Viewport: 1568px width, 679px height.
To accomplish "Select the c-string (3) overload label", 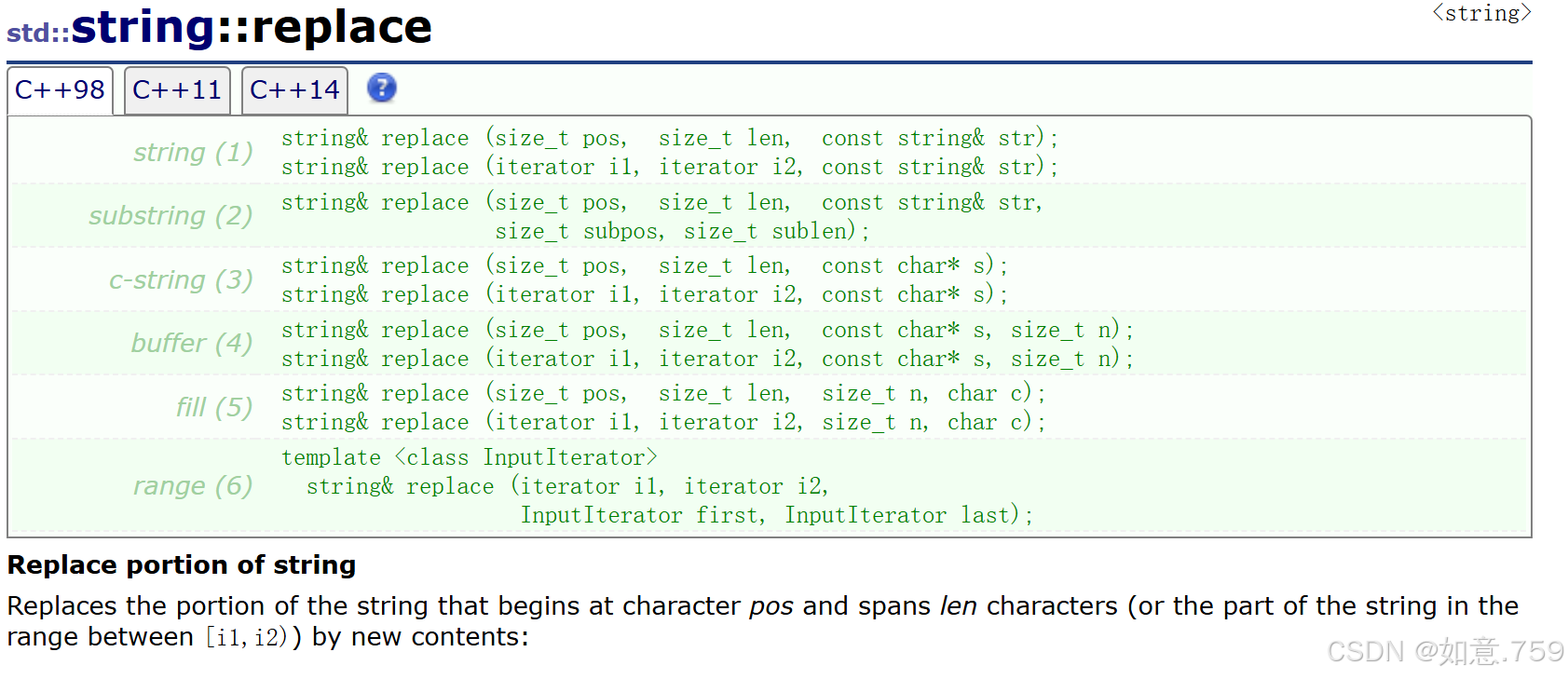I will [x=181, y=279].
